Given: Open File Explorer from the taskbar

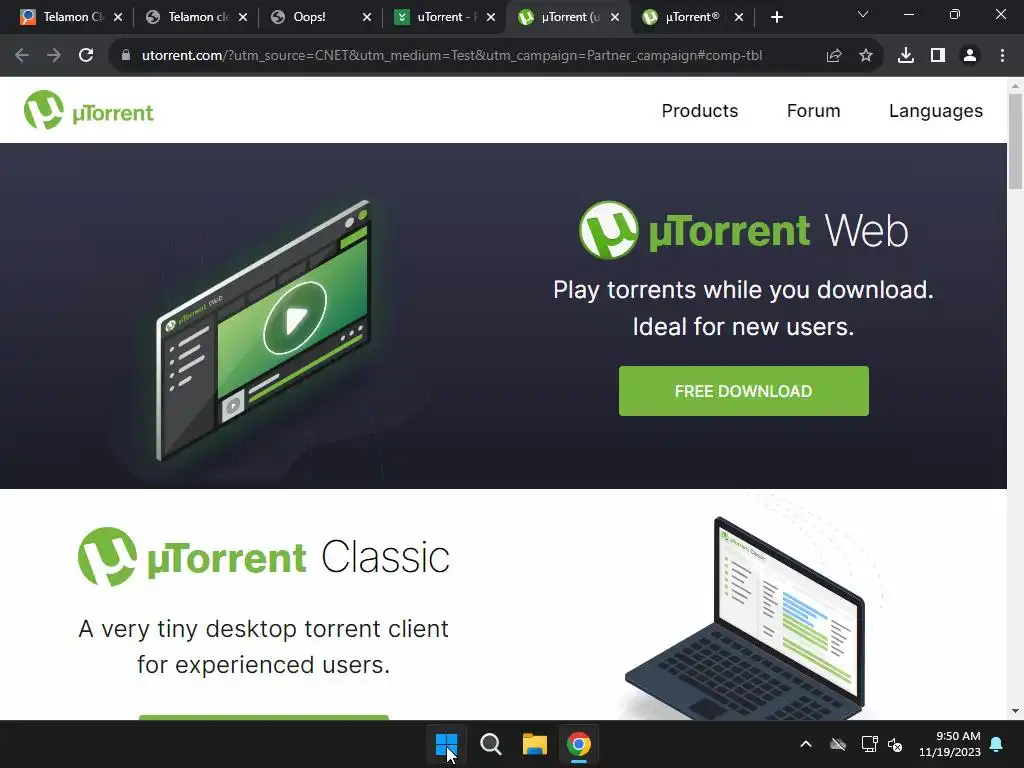Looking at the screenshot, I should click(x=534, y=744).
